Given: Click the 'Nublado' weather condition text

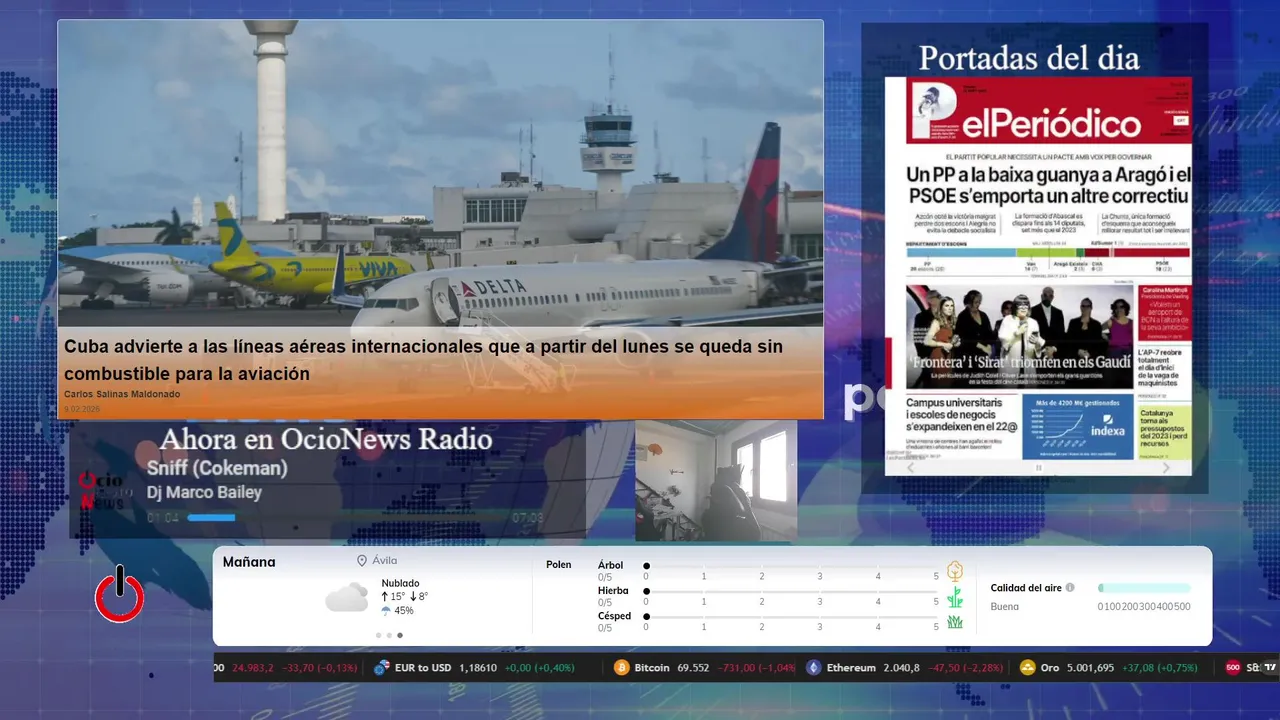Looking at the screenshot, I should point(400,583).
